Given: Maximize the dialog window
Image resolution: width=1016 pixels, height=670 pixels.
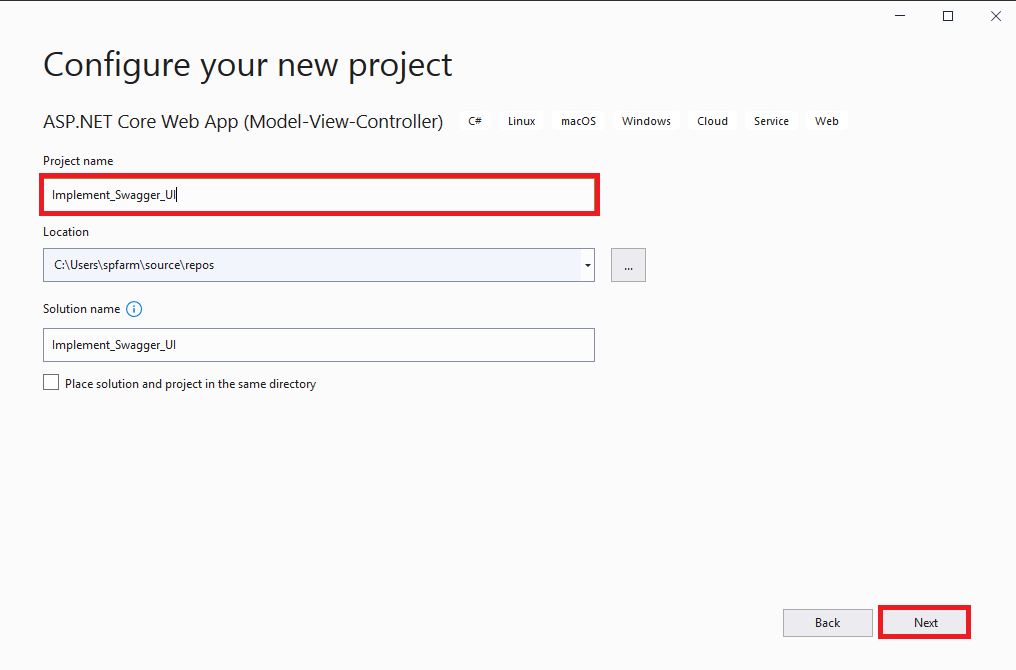Looking at the screenshot, I should [x=948, y=16].
